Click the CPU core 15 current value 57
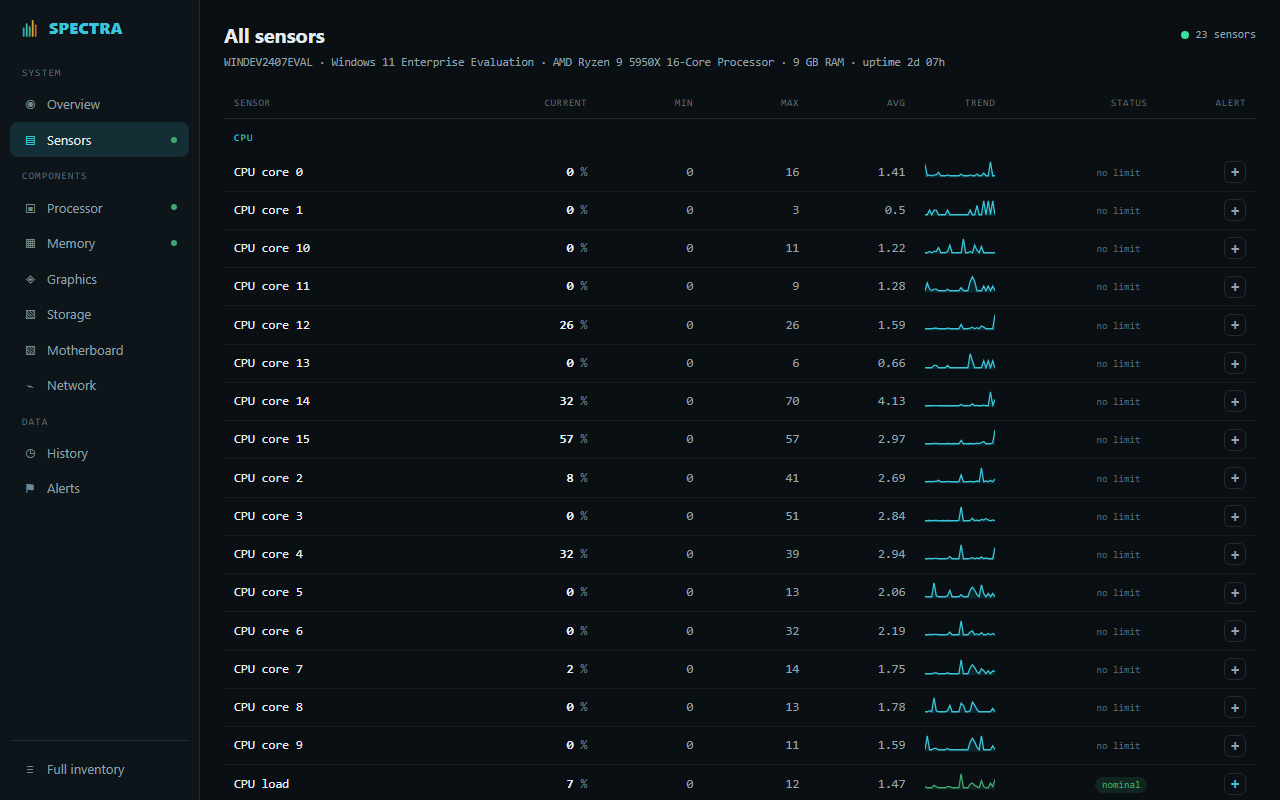Viewport: 1280px width, 800px height. 567,439
